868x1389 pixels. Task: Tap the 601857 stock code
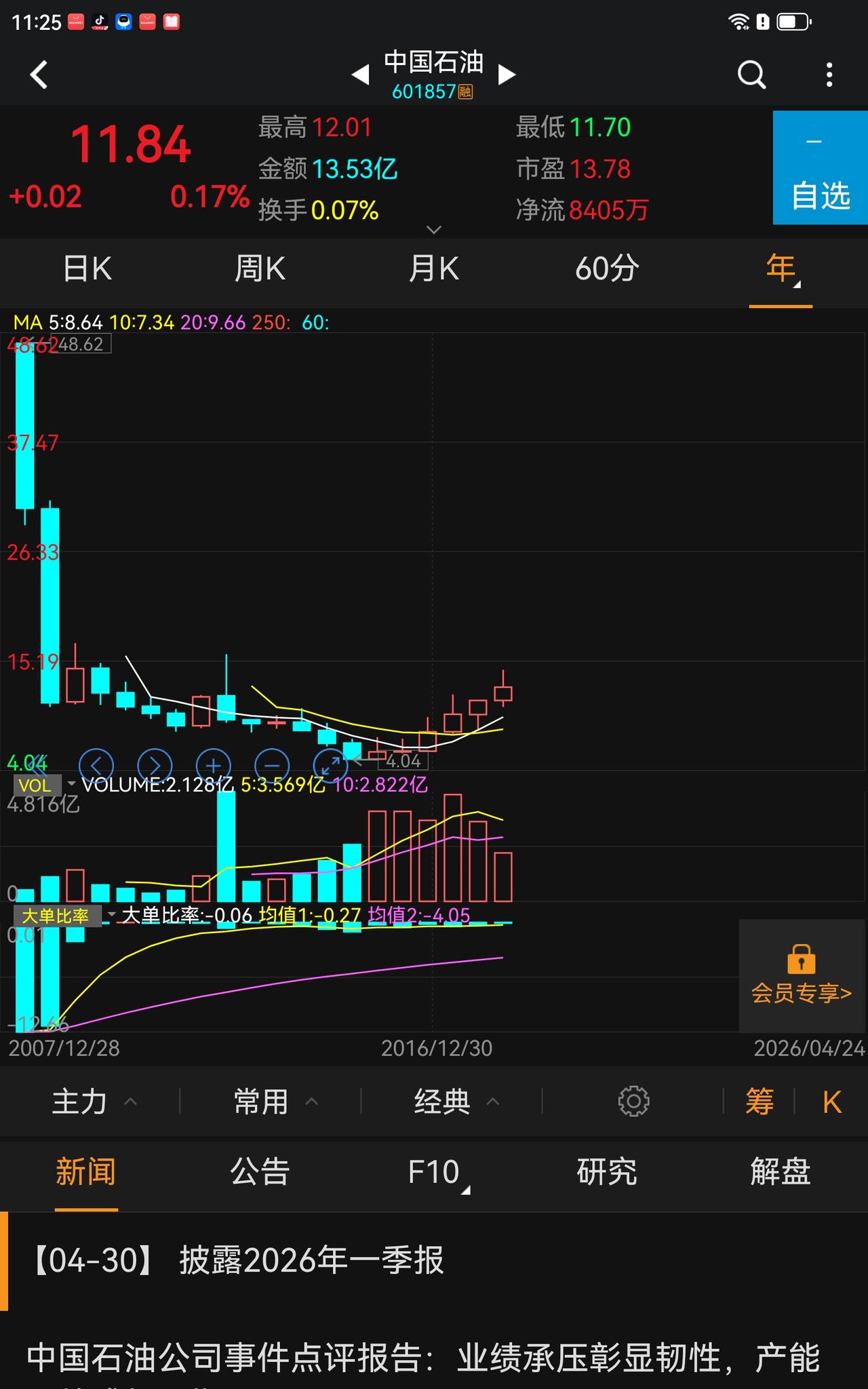pyautogui.click(x=424, y=92)
